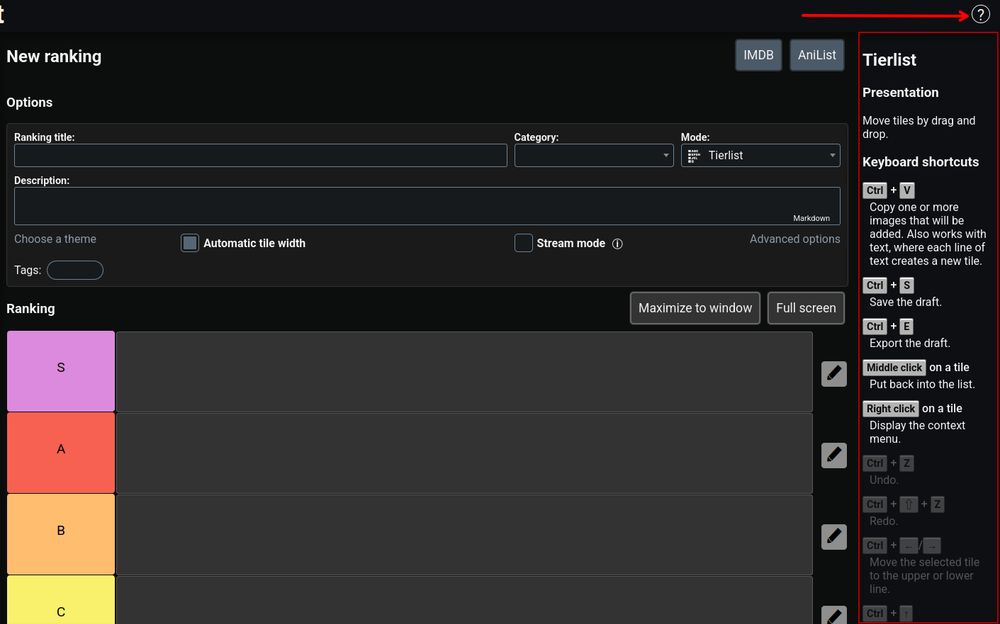Click the Markdown label in description box
Image resolution: width=1000 pixels, height=624 pixels.
tap(811, 218)
